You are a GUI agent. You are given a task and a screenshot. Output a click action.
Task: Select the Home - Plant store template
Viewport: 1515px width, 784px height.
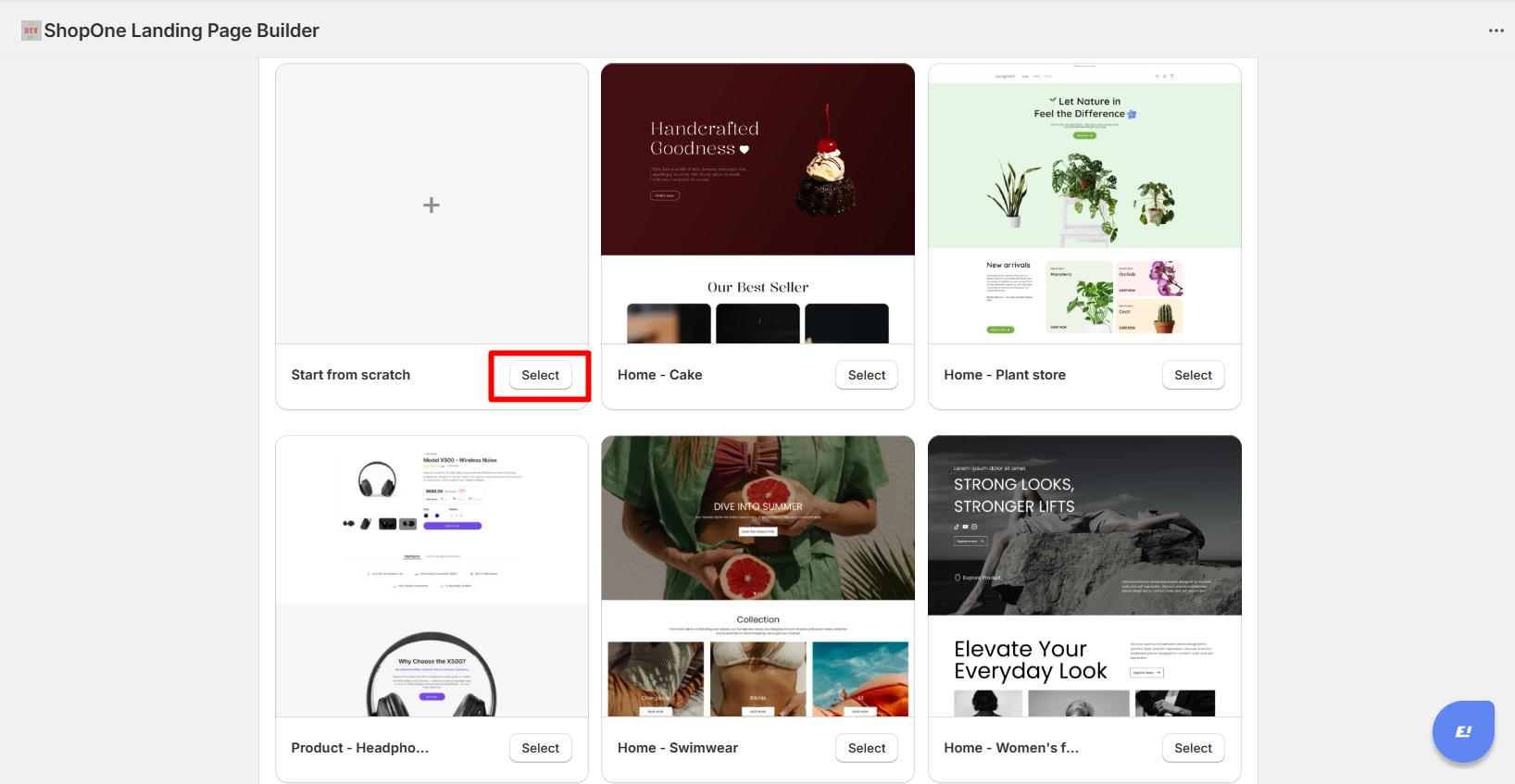tap(1193, 375)
